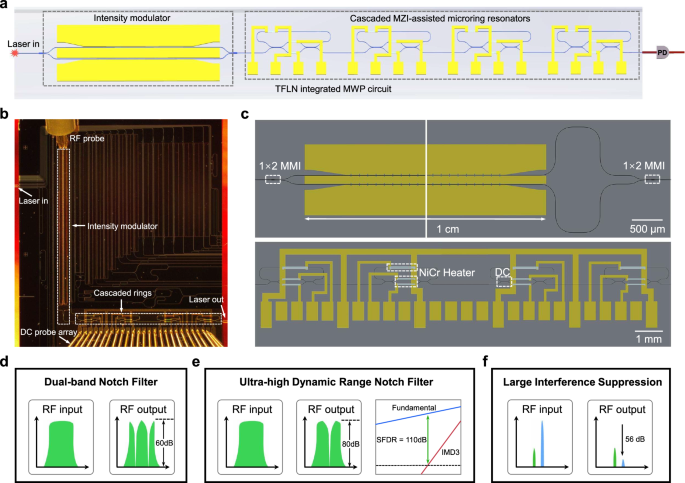
Task: Click the 'SFDR = 110dB' annotation
Action: tap(401, 440)
